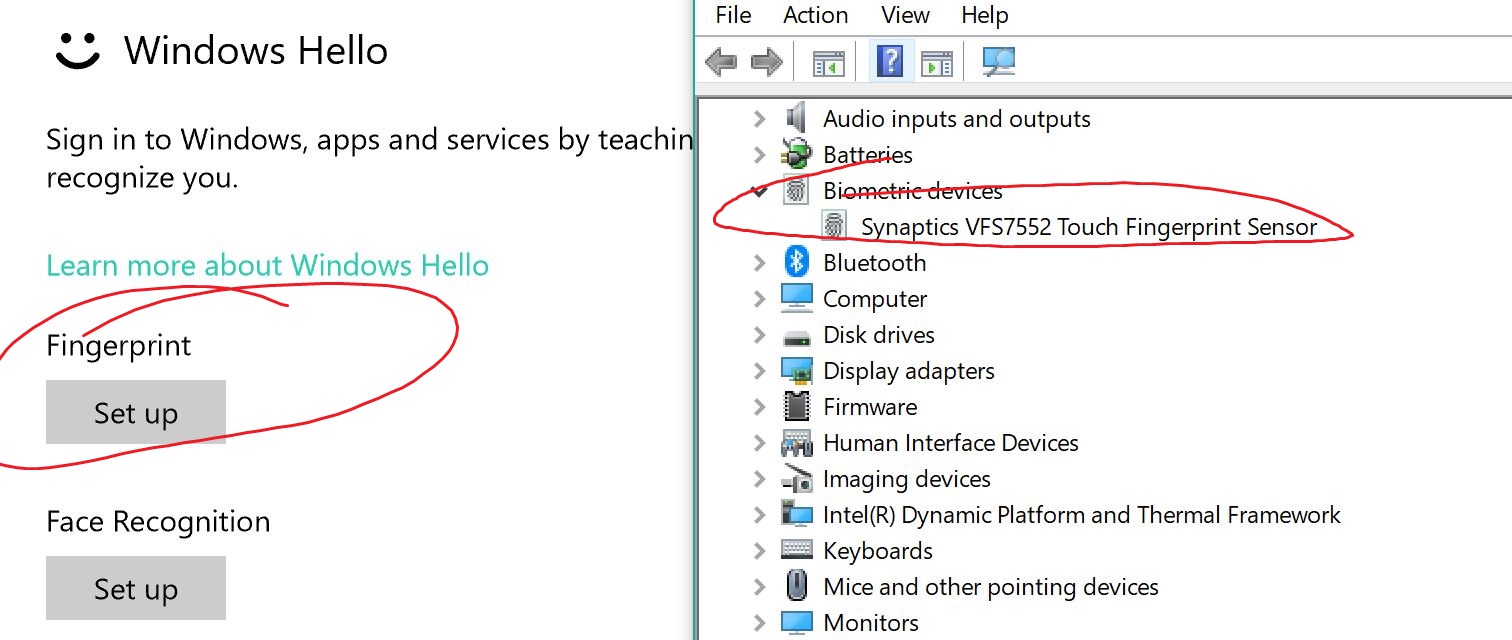Select the Display adapters label
Viewport: 1512px width, 640px height.
(908, 371)
